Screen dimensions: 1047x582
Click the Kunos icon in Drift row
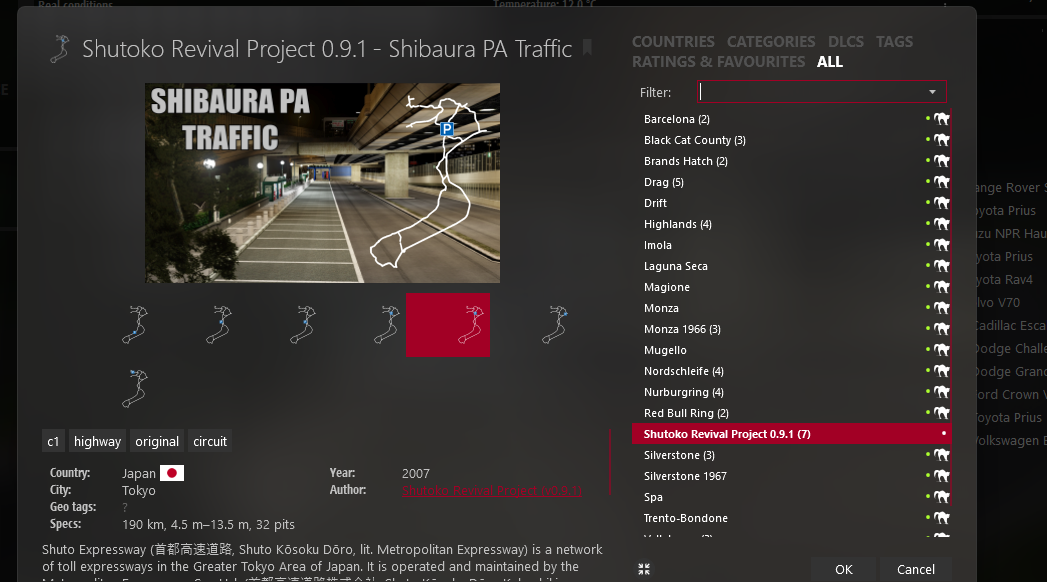[941, 203]
